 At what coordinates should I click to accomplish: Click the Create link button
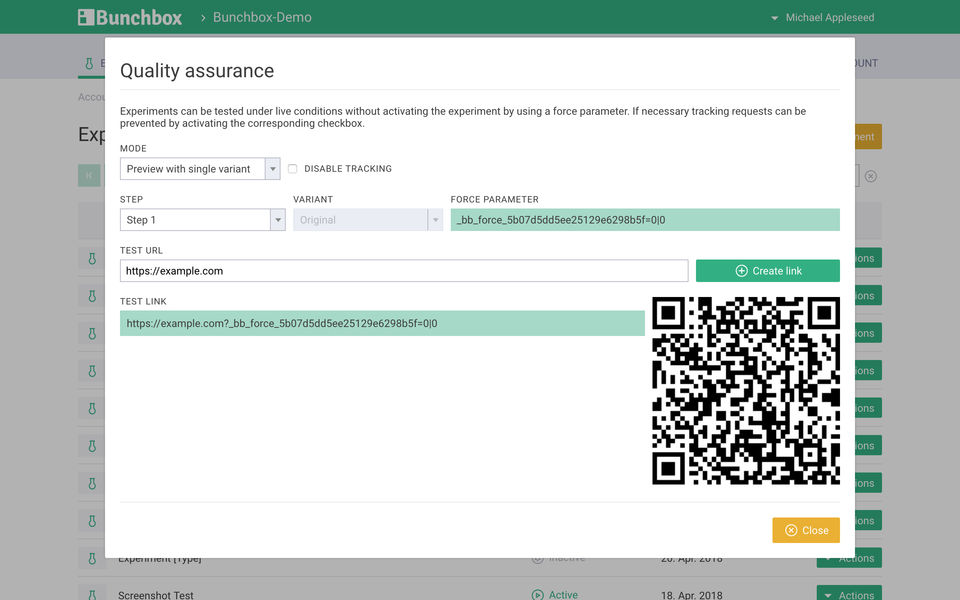pos(768,271)
